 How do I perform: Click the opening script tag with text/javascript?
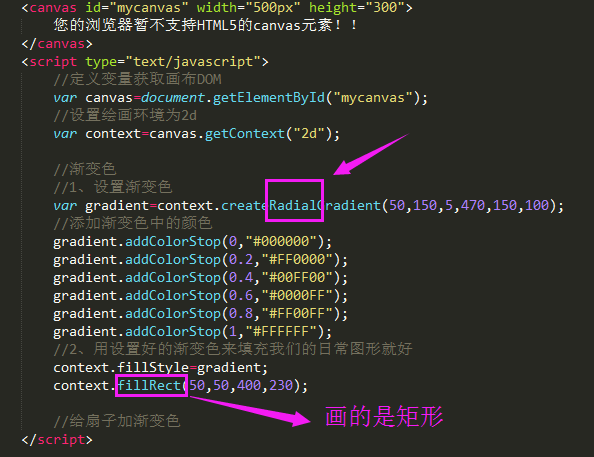click(x=145, y=62)
